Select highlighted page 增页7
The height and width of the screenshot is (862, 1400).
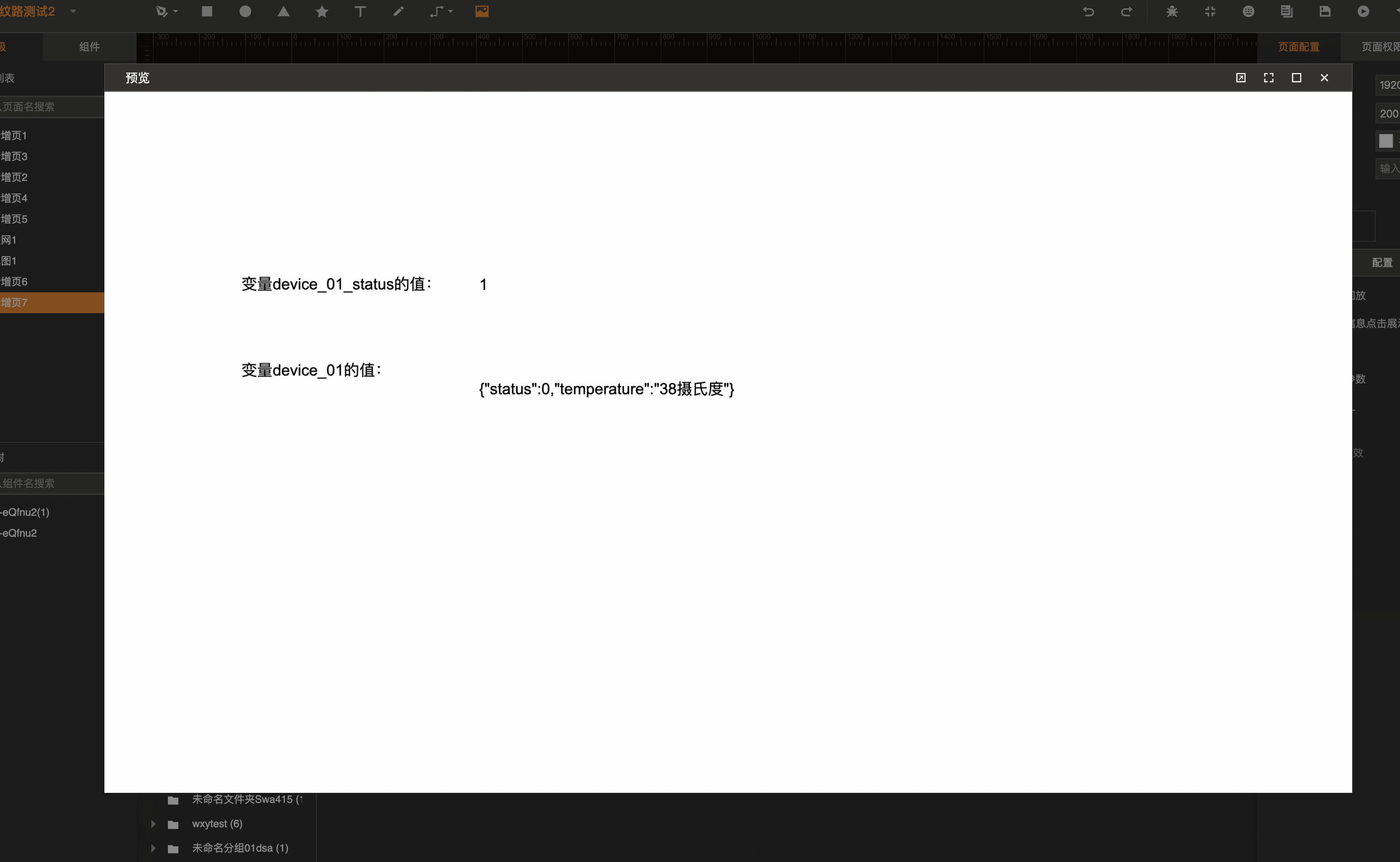pos(52,302)
